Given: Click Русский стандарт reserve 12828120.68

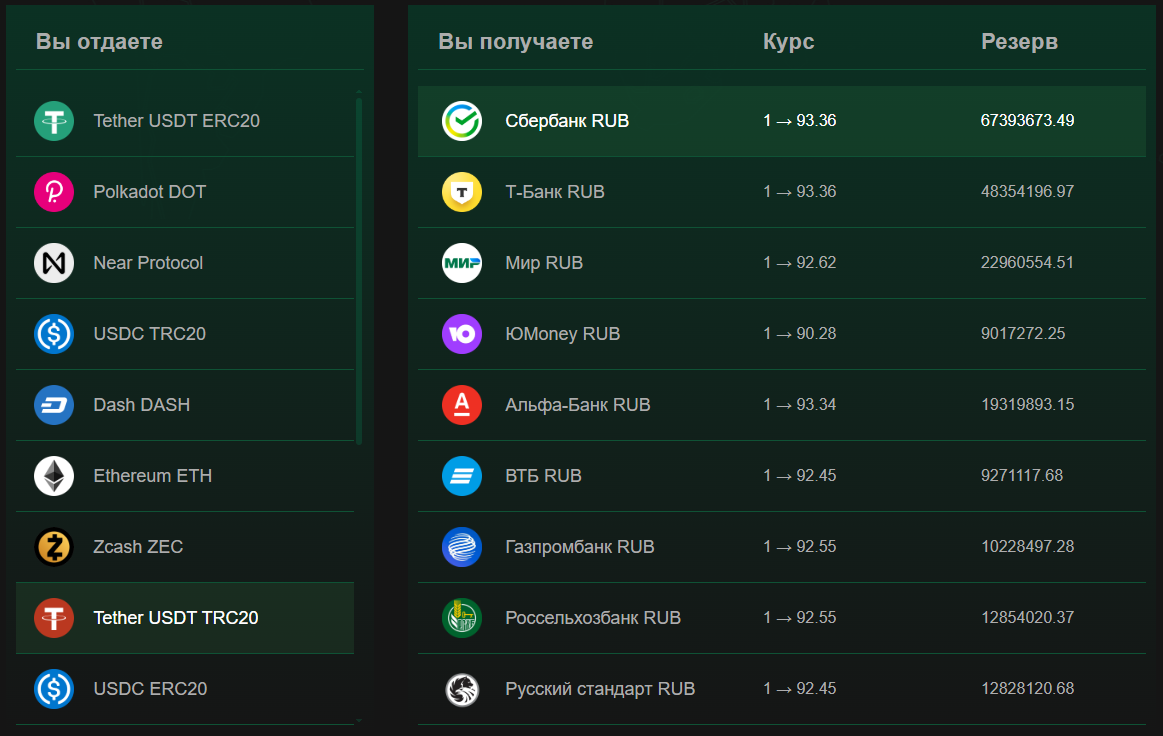Looking at the screenshot, I should 1027,689.
